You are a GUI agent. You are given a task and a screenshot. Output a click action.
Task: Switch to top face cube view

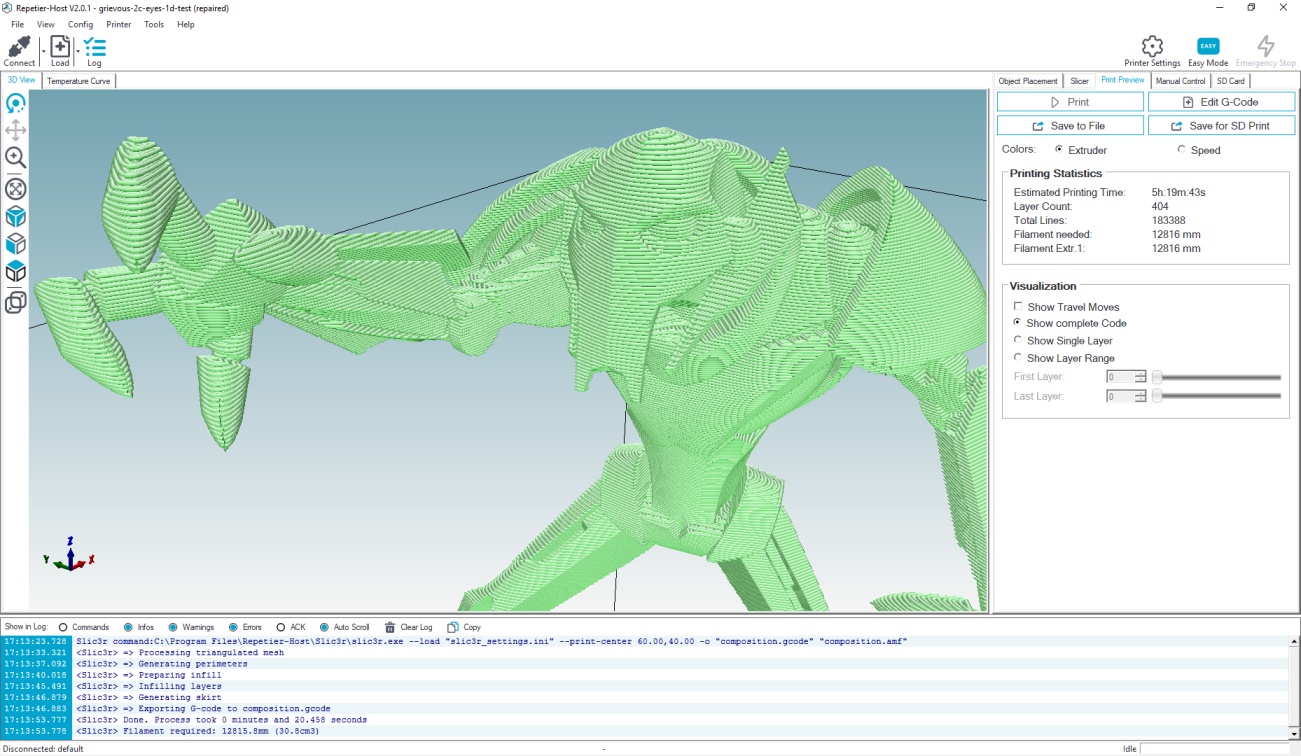click(x=16, y=272)
